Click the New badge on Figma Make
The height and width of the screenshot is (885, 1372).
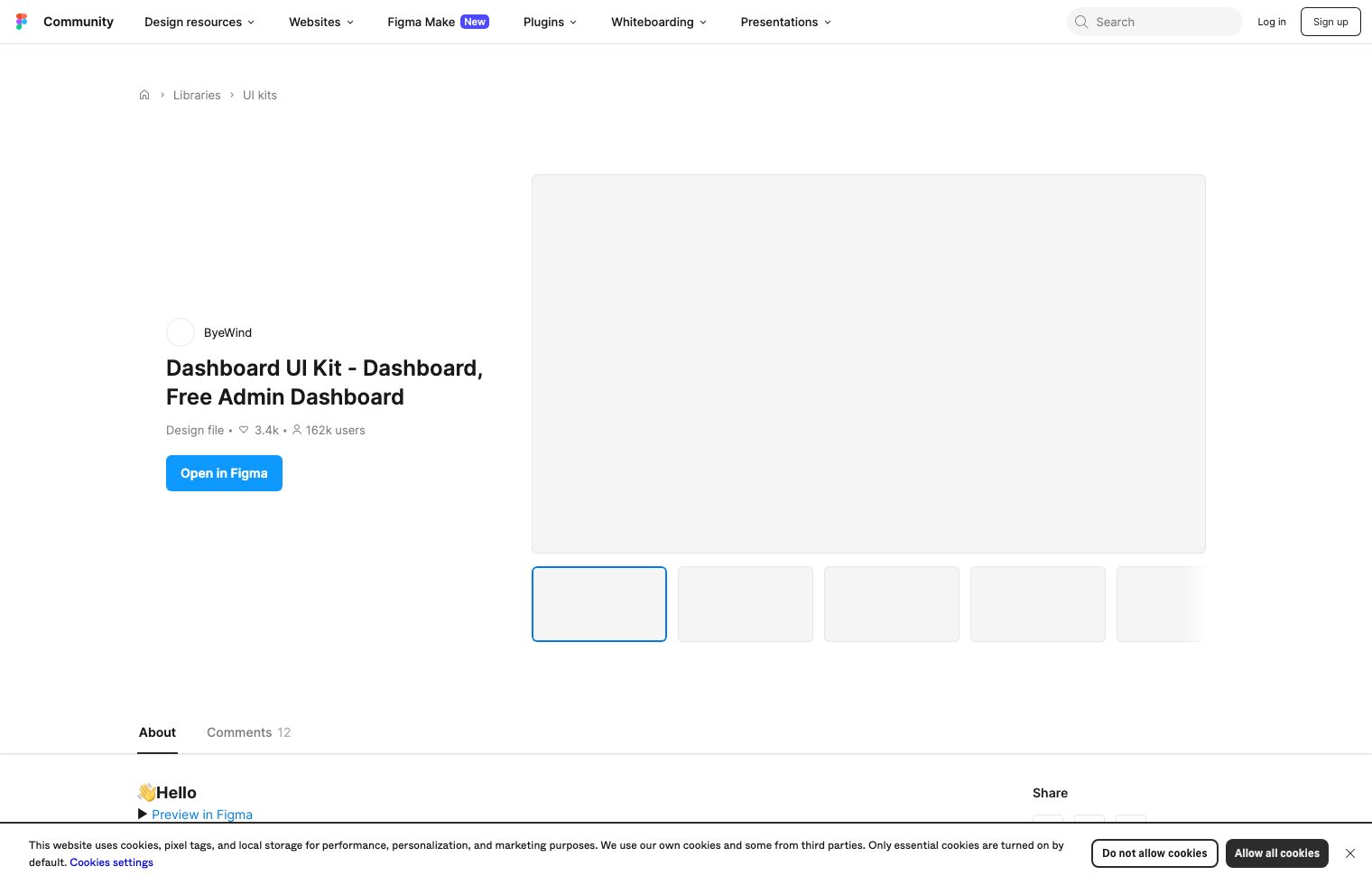coord(474,22)
